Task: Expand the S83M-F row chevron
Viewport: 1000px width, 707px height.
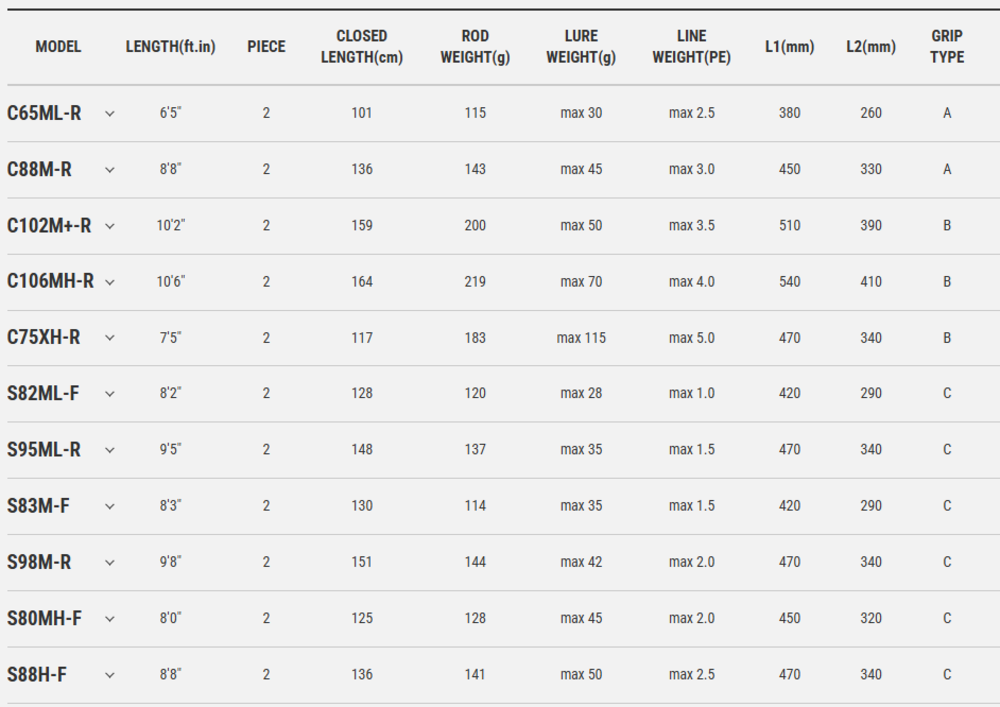Action: pyautogui.click(x=110, y=506)
